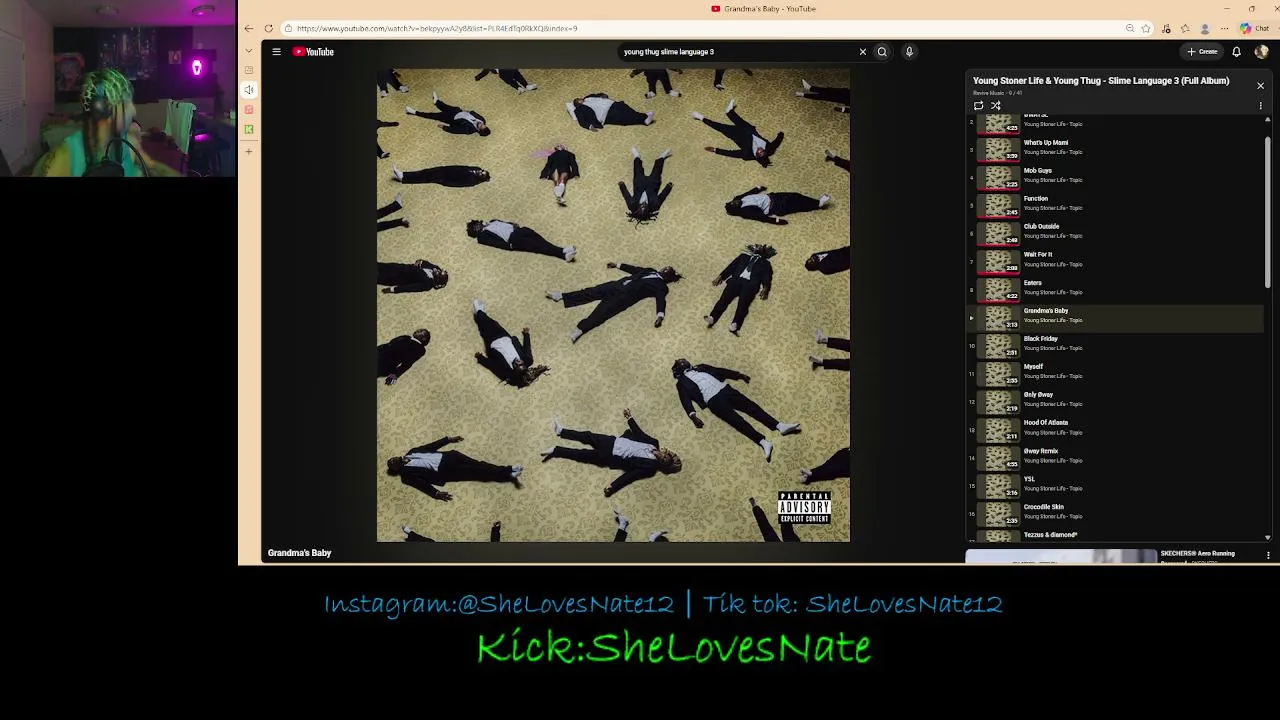Select the red icon tab in the vertical sidebar
The image size is (1280, 720).
coord(249,109)
